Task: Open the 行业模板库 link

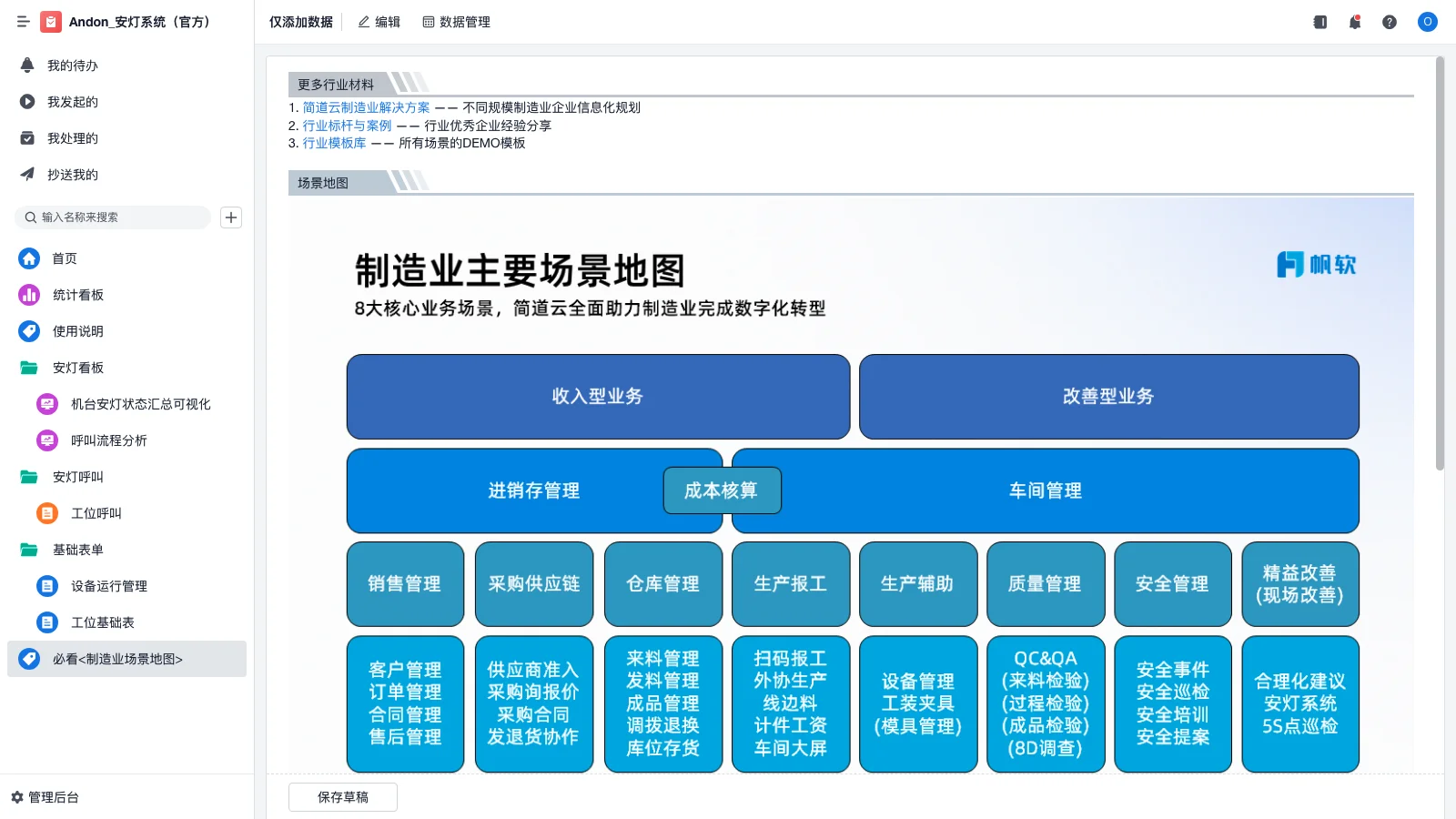Action: click(334, 143)
